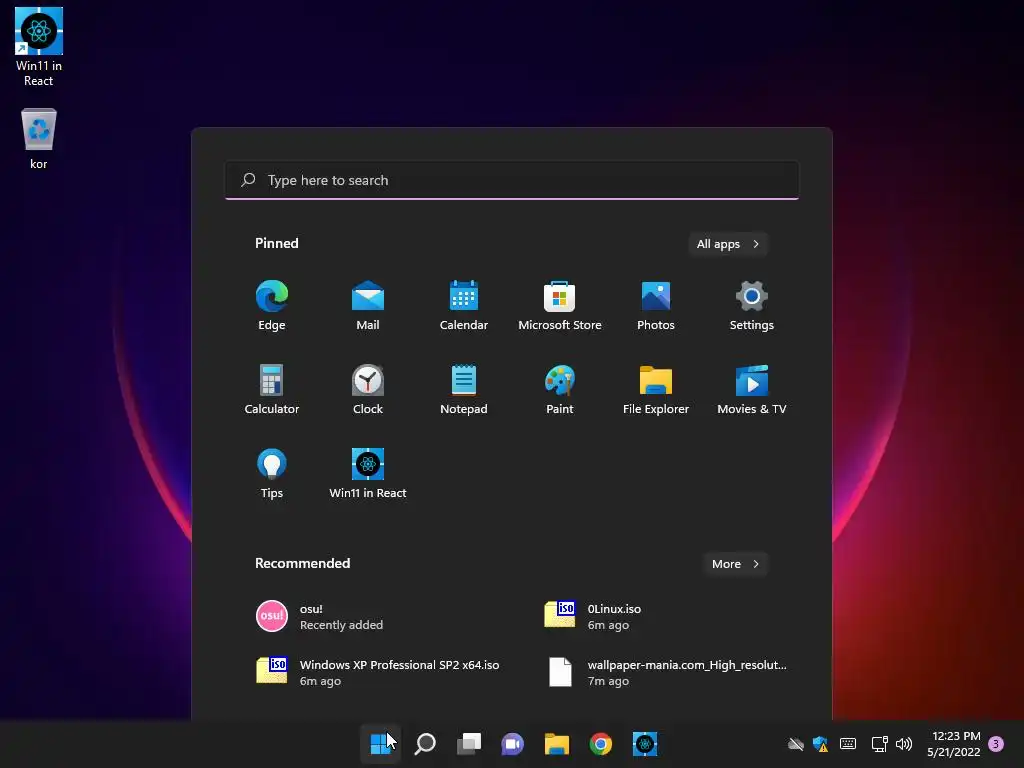Screen dimensions: 1024x768
Task: Open pinned Win11 in React app
Action: 368,474
